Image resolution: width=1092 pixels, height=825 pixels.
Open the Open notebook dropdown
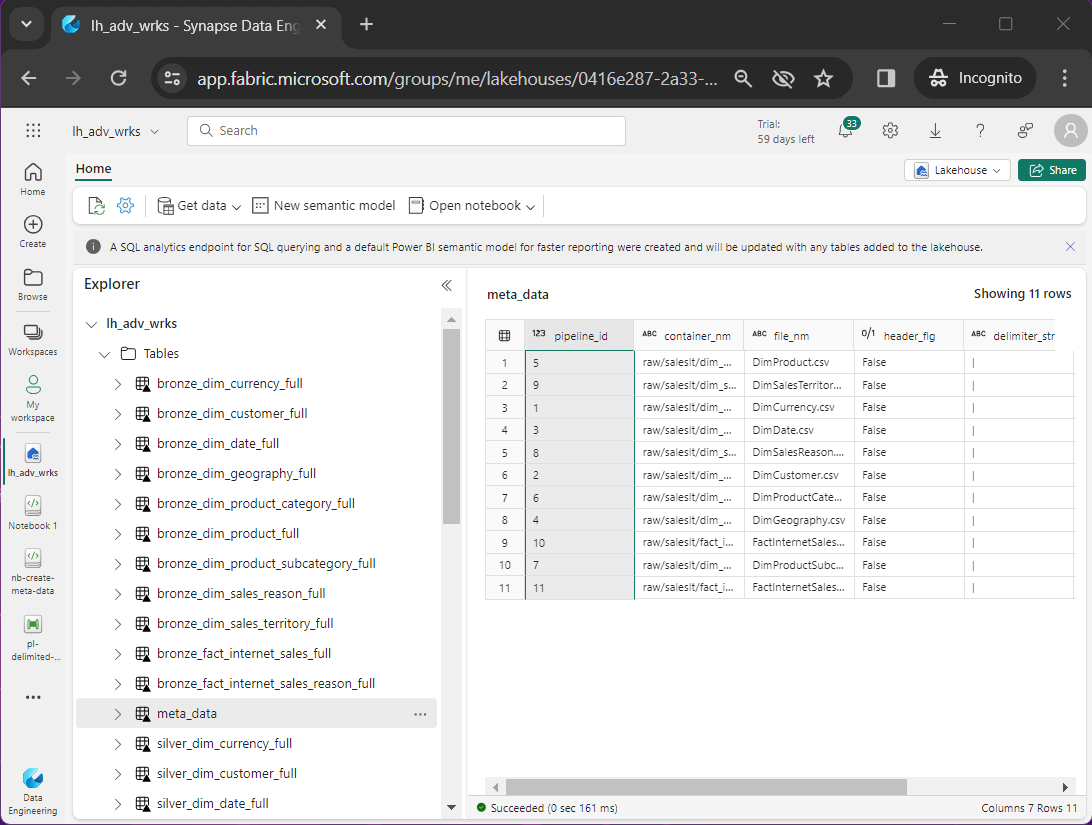pos(472,205)
